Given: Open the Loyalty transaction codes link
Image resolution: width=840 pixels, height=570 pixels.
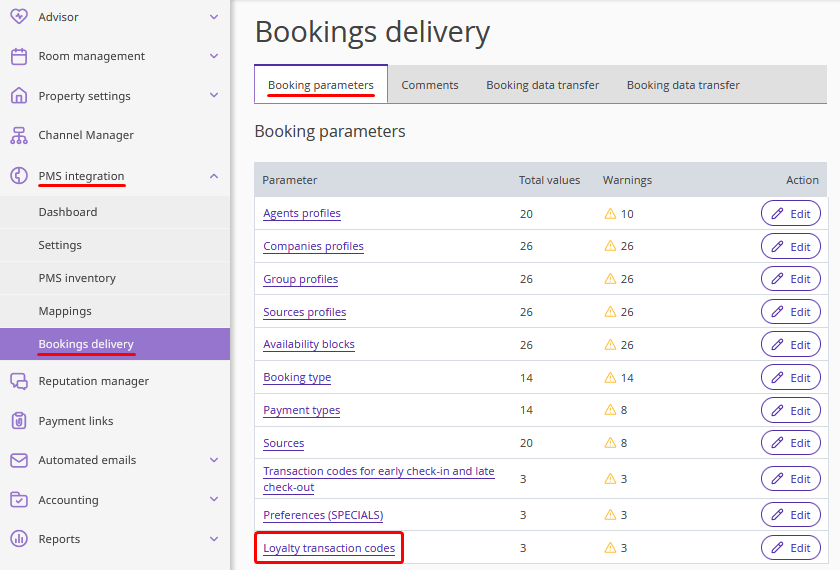Looking at the screenshot, I should 329,548.
